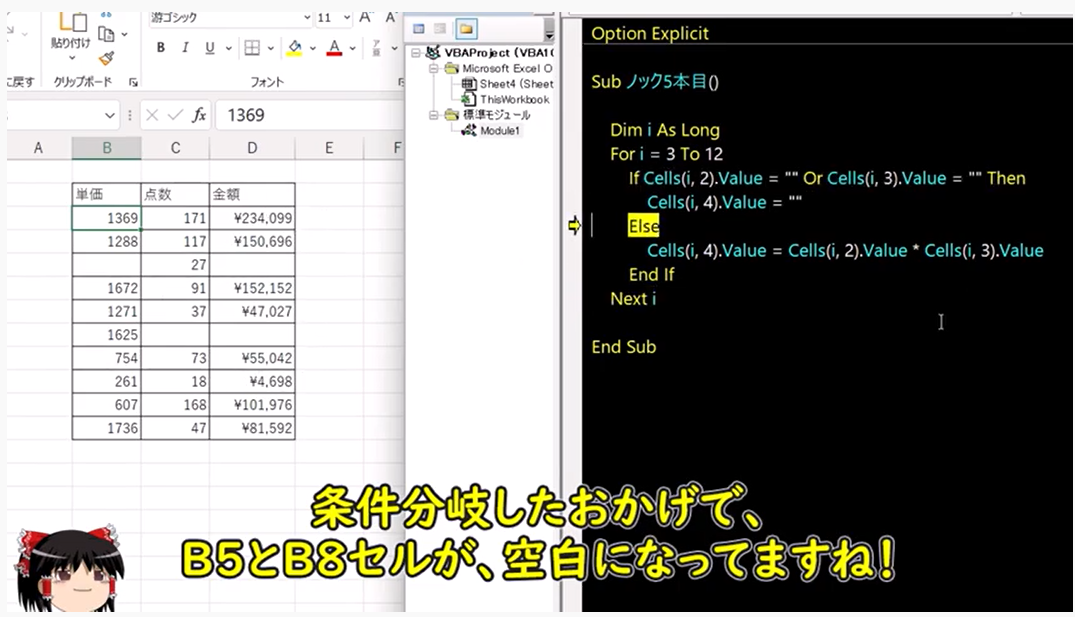
Task: Click View Object icon in Project Explorer
Action: 441,29
